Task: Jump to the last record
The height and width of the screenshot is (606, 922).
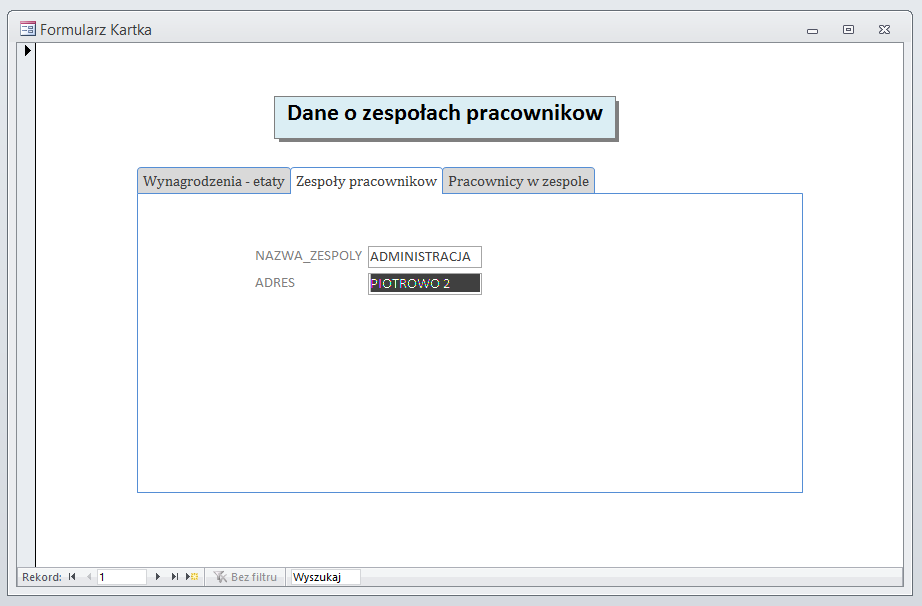Action: click(x=175, y=577)
